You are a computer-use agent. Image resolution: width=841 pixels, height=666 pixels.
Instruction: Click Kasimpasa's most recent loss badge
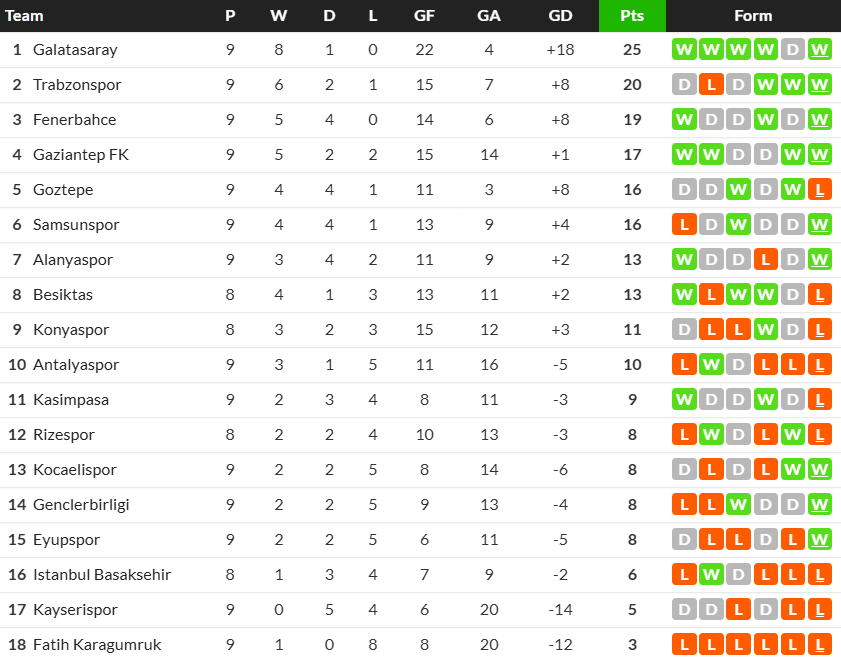pyautogui.click(x=819, y=400)
